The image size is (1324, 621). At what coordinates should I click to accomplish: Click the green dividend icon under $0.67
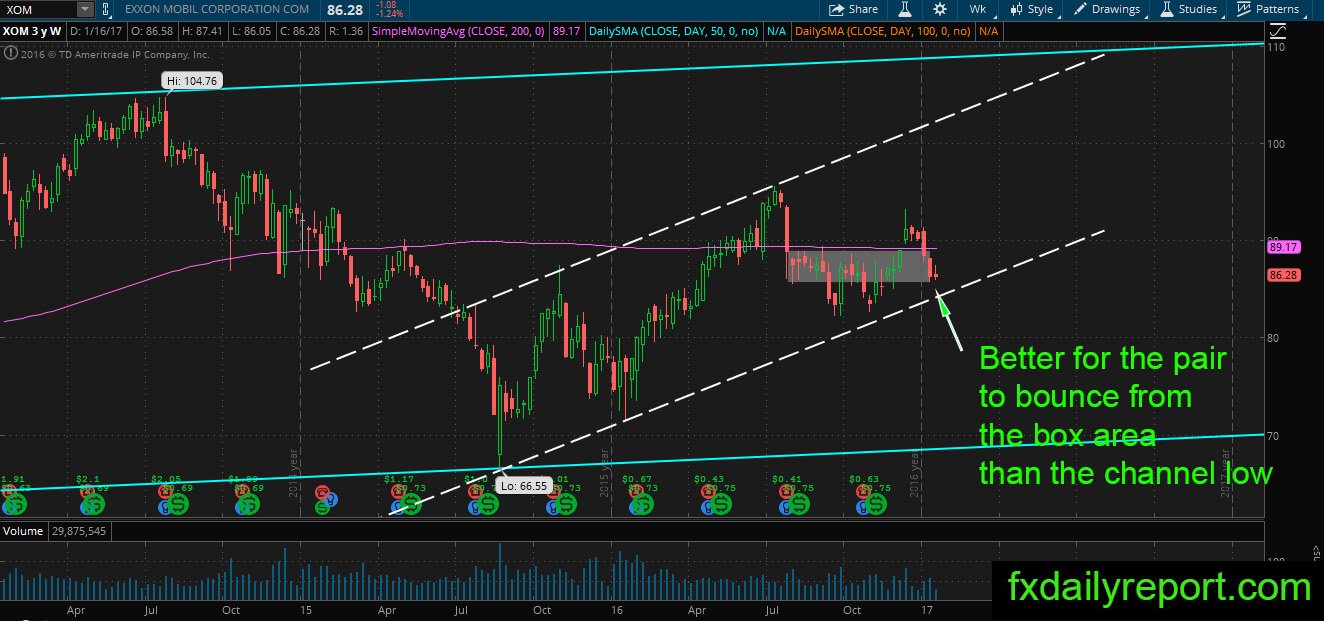click(x=641, y=504)
